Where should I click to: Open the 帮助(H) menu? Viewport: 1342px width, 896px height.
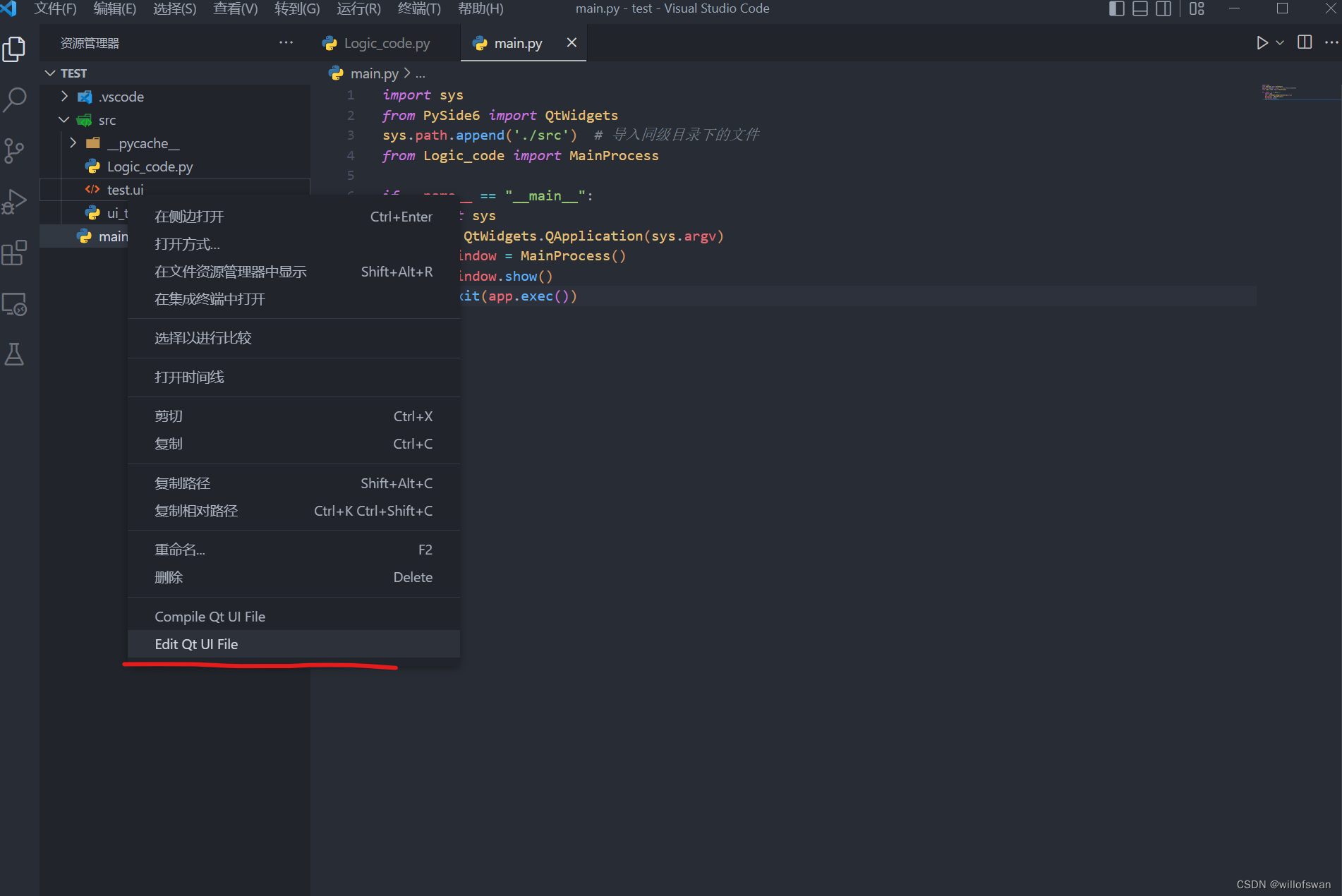coord(480,8)
